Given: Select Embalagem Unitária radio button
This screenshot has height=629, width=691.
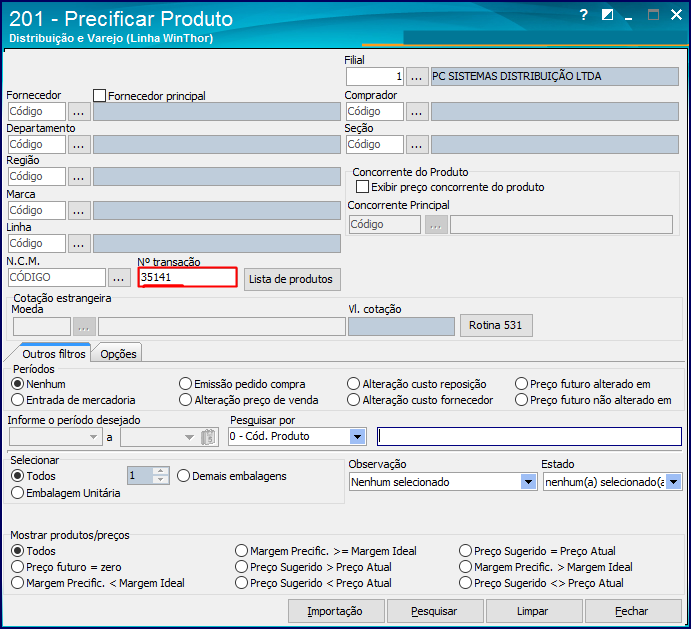Looking at the screenshot, I should (x=17, y=493).
